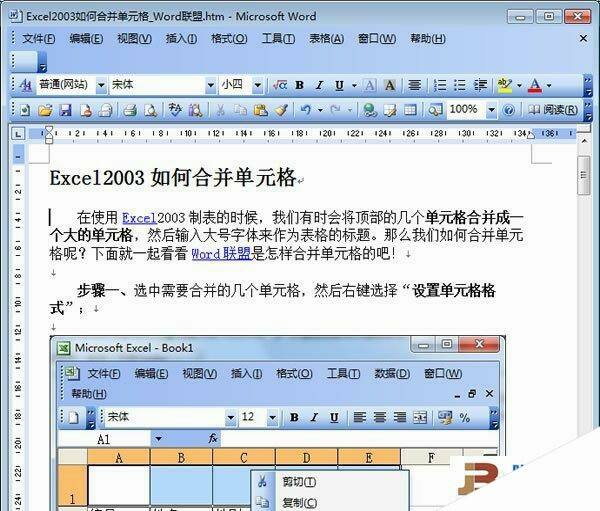Apply the yellow highlight color button
Viewport: 600px width, 511px height.
click(505, 85)
